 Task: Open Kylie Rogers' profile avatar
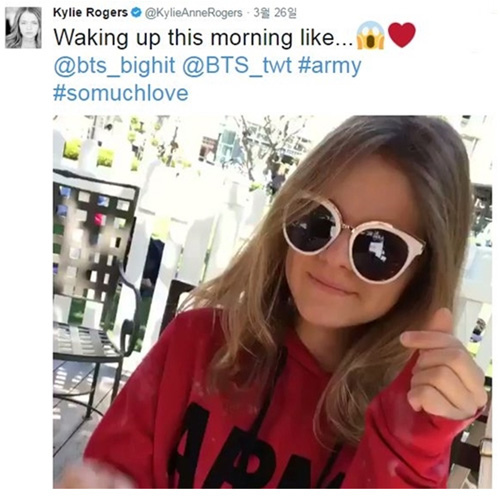coord(23,28)
